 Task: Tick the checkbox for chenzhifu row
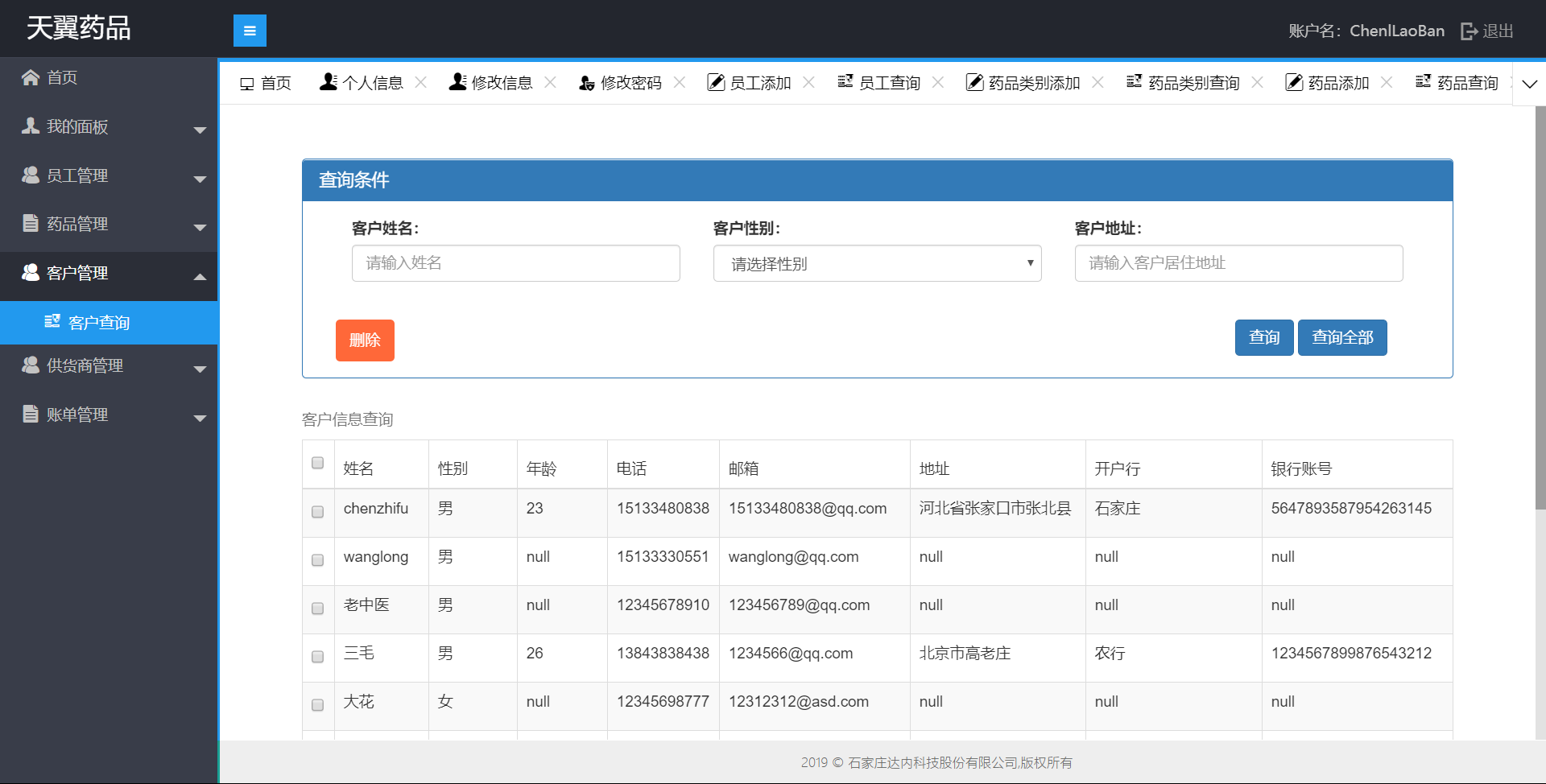click(317, 512)
